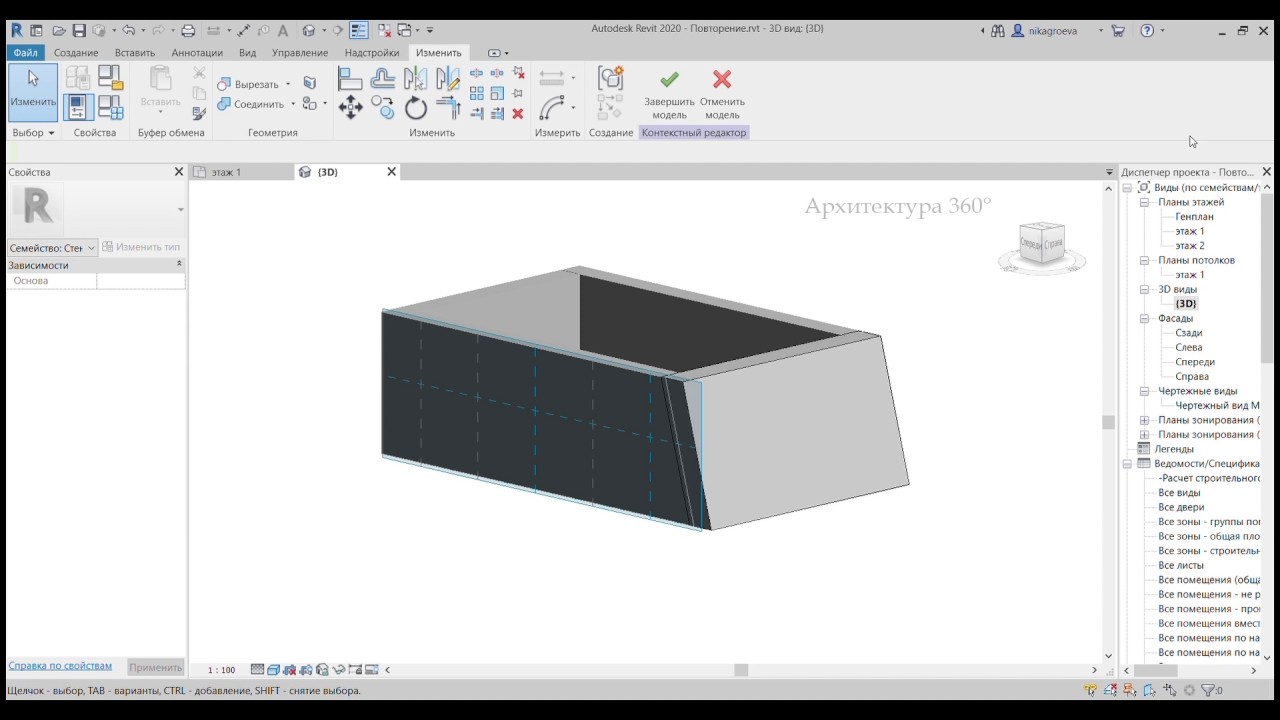Click the Help question mark icon
The width and height of the screenshot is (1280, 720).
[1147, 31]
